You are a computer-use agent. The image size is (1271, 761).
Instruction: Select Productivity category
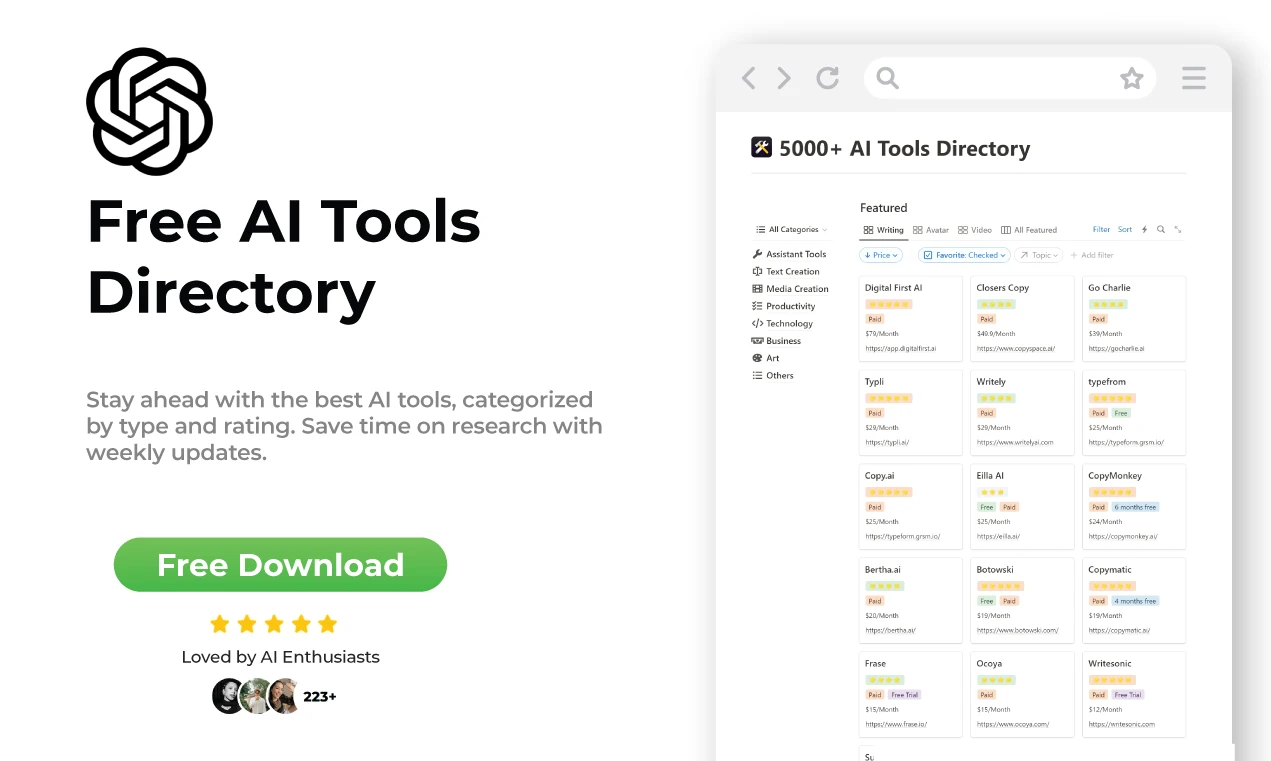tap(784, 306)
